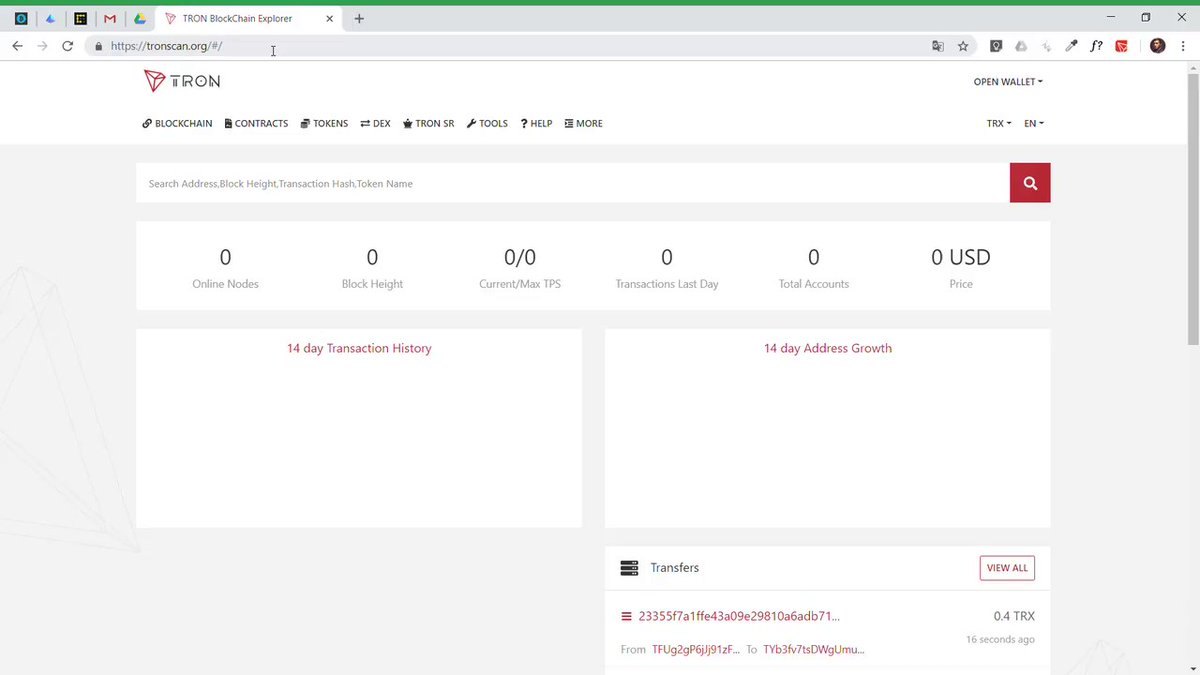The width and height of the screenshot is (1200, 675).
Task: Open transaction hash 23355f7a1ffe43a09e29810a6adb71...
Action: (x=739, y=616)
